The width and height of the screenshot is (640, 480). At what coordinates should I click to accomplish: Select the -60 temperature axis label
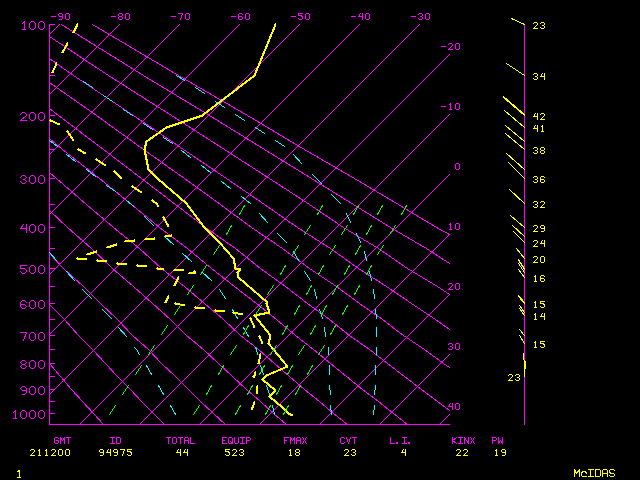point(240,17)
